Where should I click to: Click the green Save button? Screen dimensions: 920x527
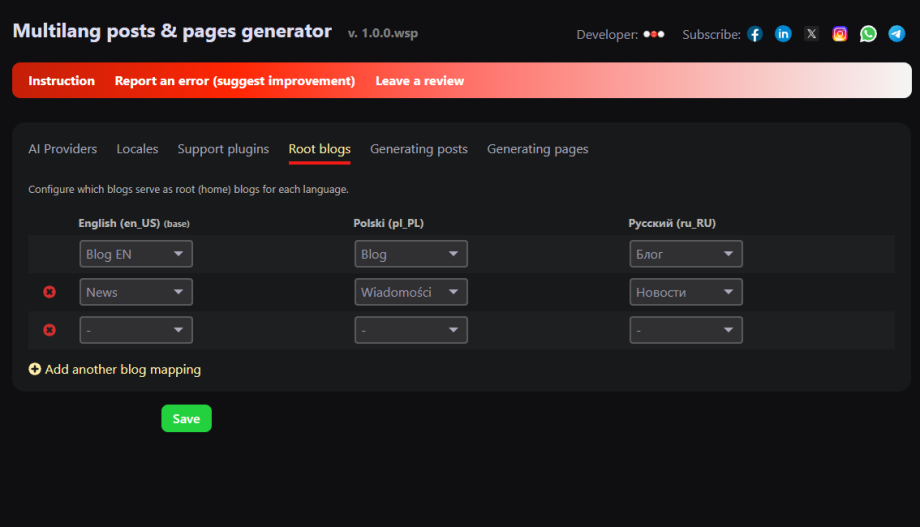[187, 418]
